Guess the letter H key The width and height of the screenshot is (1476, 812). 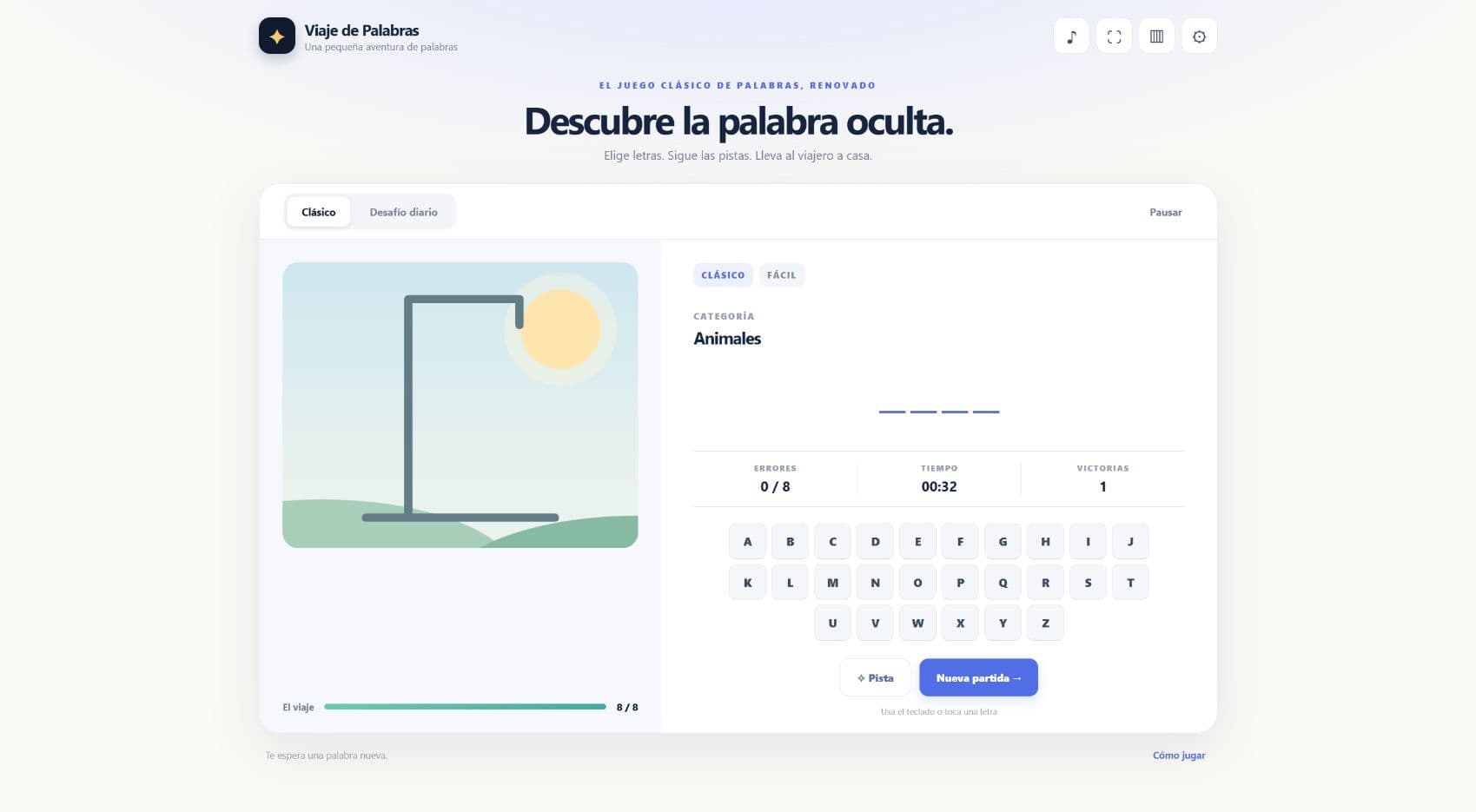[x=1045, y=541]
